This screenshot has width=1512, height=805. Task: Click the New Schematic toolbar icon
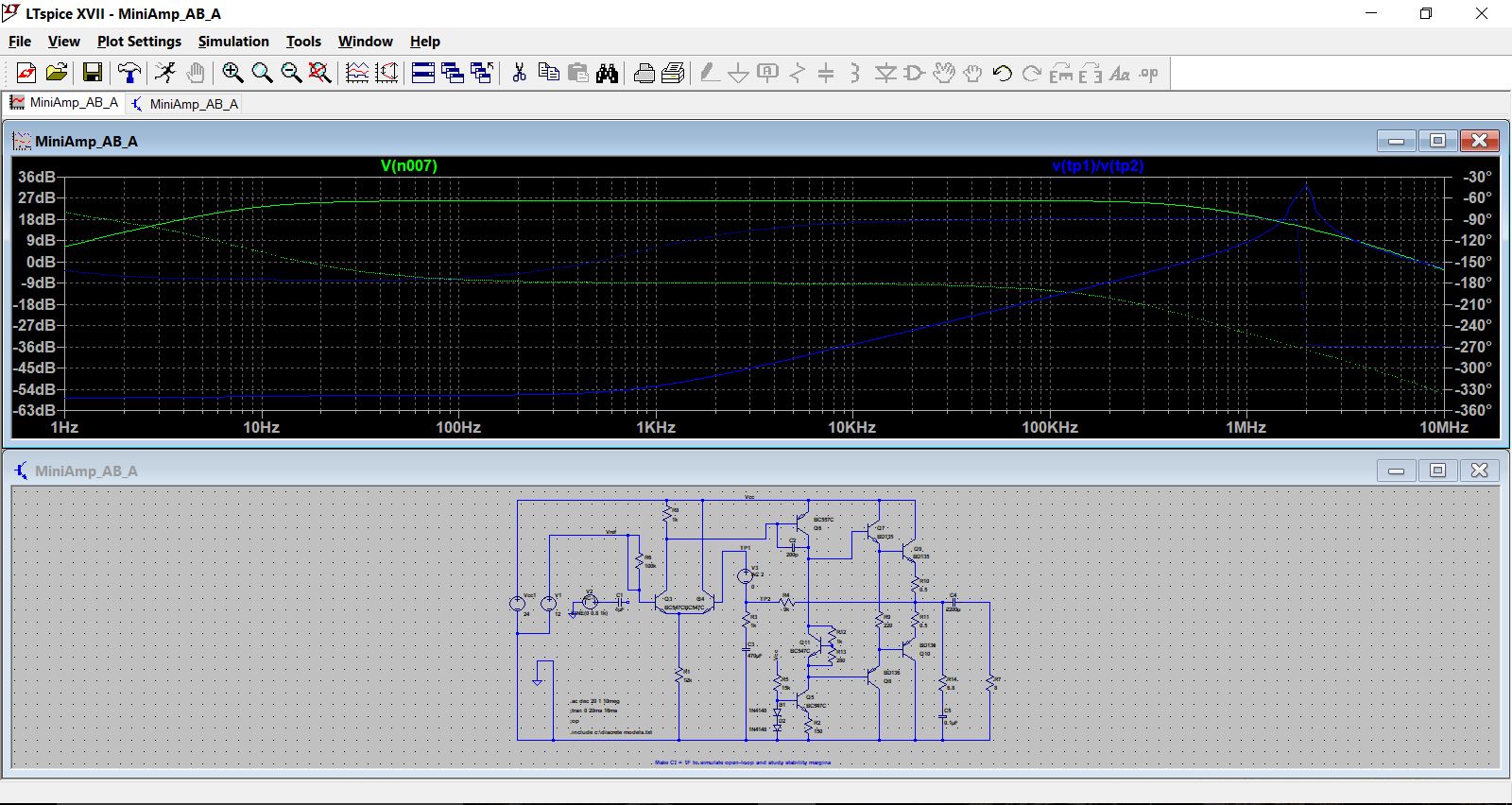point(26,73)
